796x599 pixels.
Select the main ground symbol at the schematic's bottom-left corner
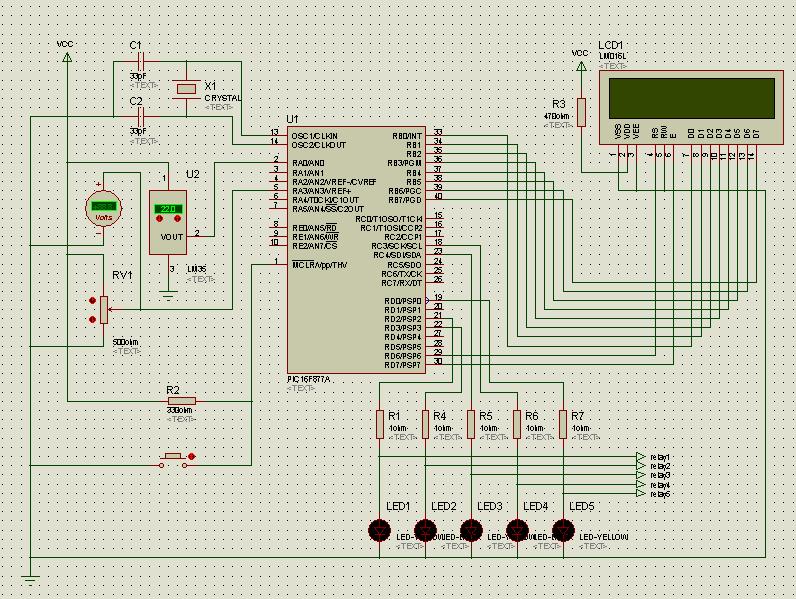pyautogui.click(x=30, y=580)
